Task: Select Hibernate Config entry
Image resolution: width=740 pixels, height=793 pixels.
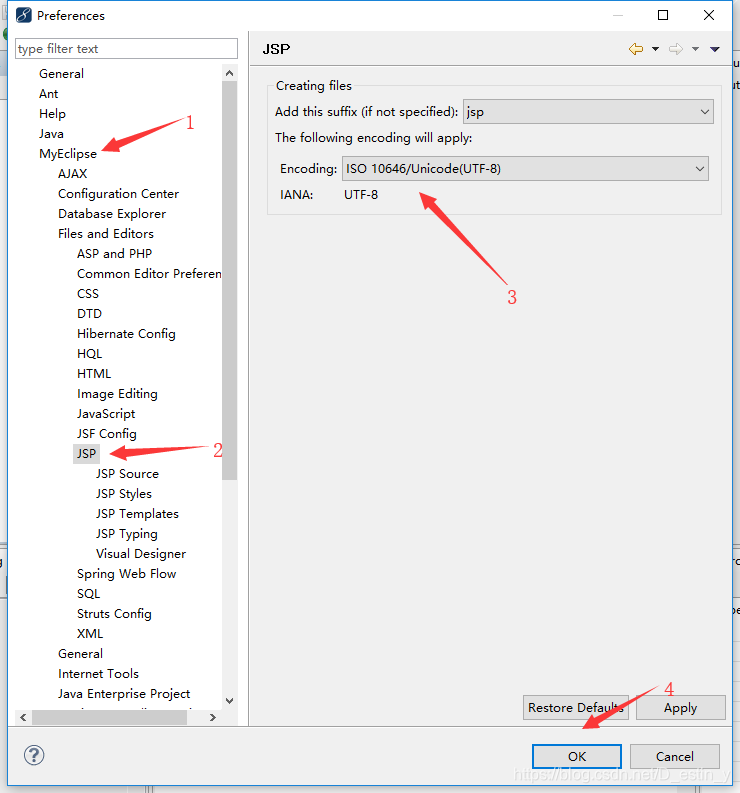Action: click(126, 334)
